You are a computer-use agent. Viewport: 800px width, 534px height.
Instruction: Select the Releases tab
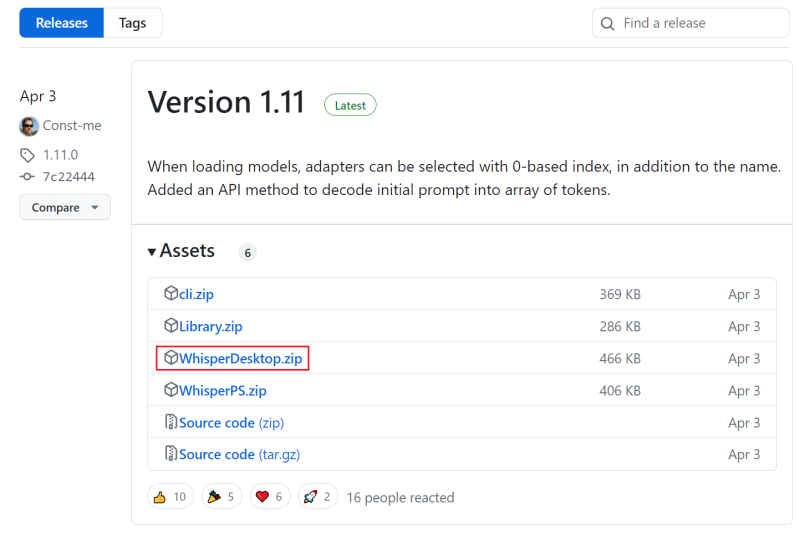coord(61,23)
